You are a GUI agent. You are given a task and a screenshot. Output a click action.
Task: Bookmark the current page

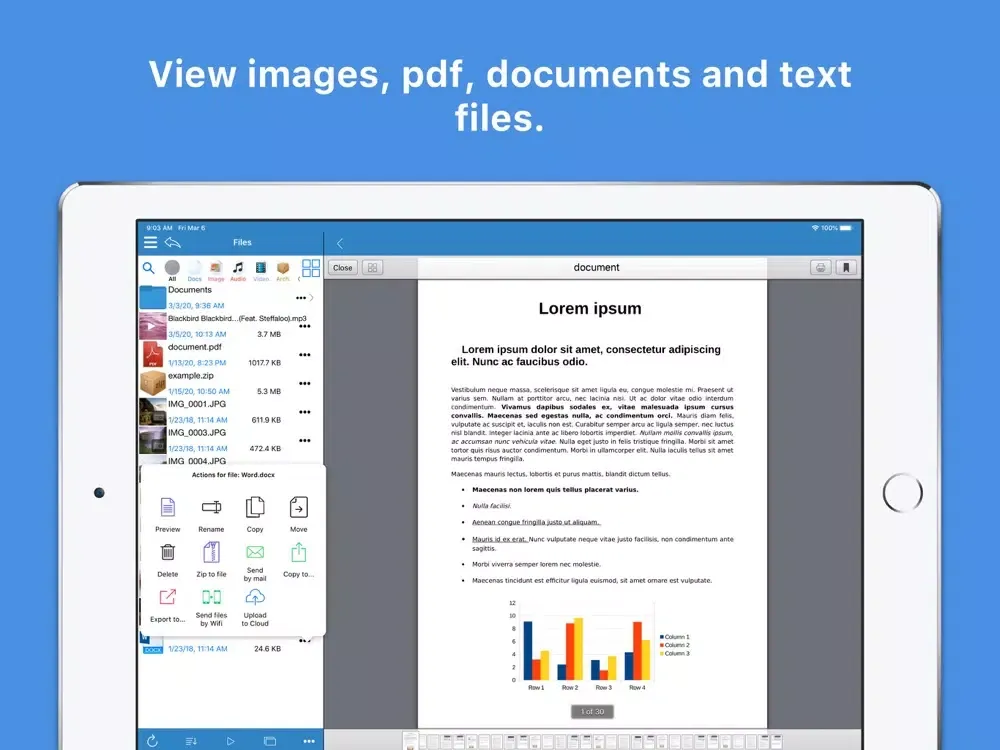click(x=846, y=268)
